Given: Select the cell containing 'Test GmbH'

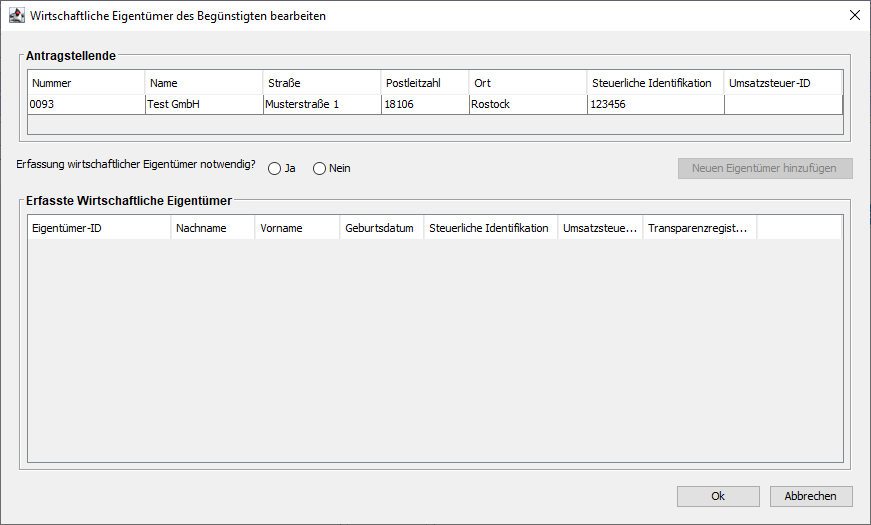Looking at the screenshot, I should click(x=204, y=104).
